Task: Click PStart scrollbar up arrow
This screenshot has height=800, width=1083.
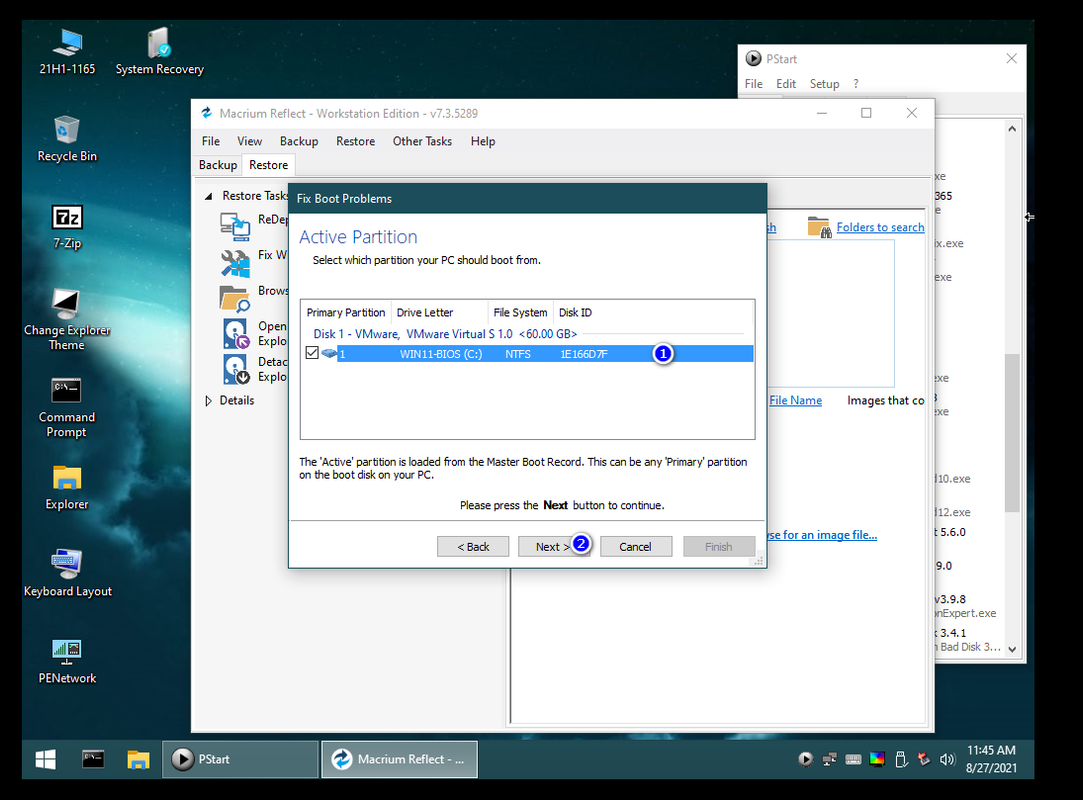Action: [1012, 128]
